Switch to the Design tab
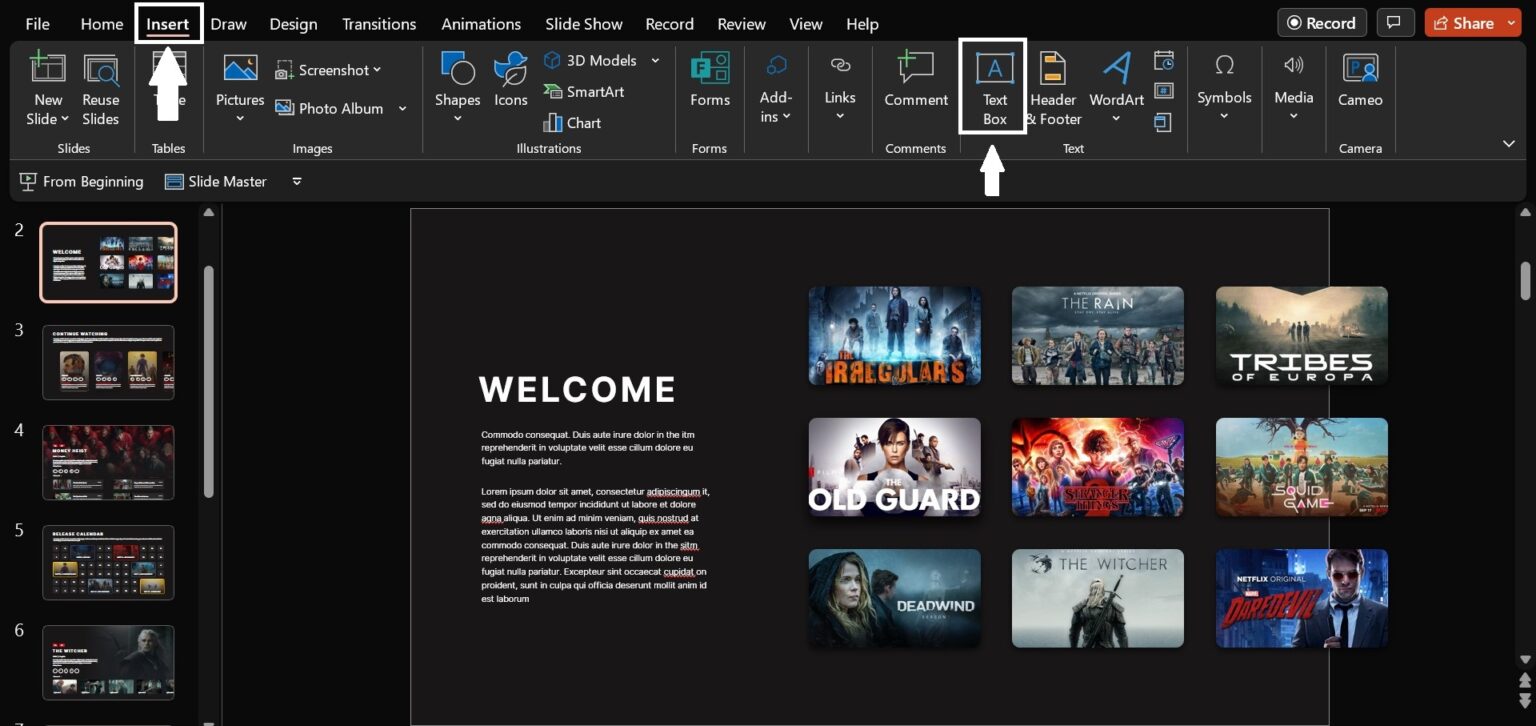1536x726 pixels. click(x=293, y=24)
